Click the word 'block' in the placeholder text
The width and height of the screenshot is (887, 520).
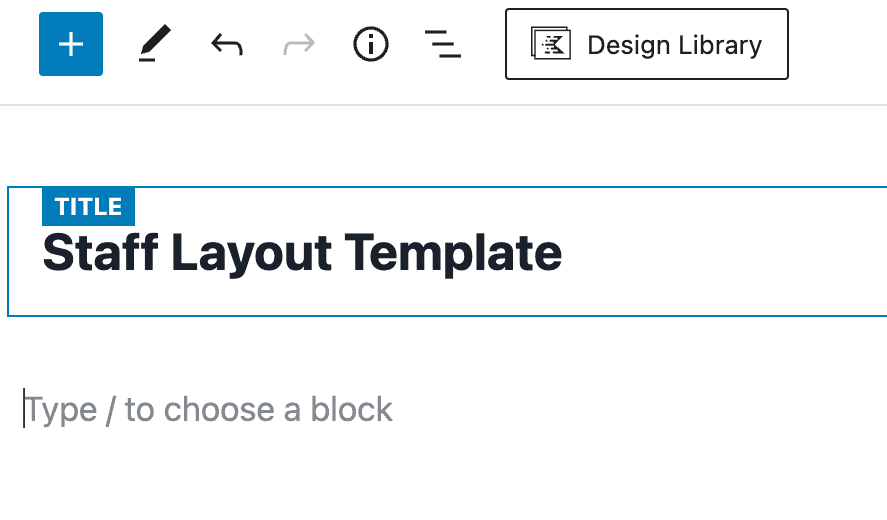tap(351, 409)
